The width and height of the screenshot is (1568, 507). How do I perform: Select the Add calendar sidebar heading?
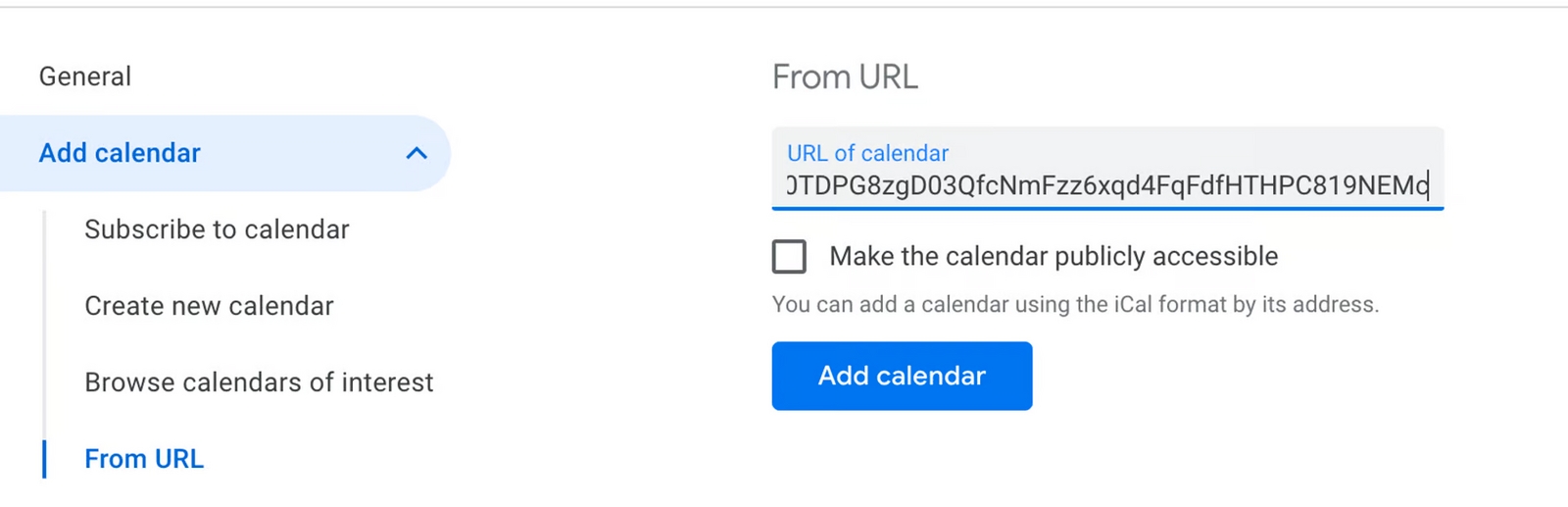pyautogui.click(x=120, y=153)
